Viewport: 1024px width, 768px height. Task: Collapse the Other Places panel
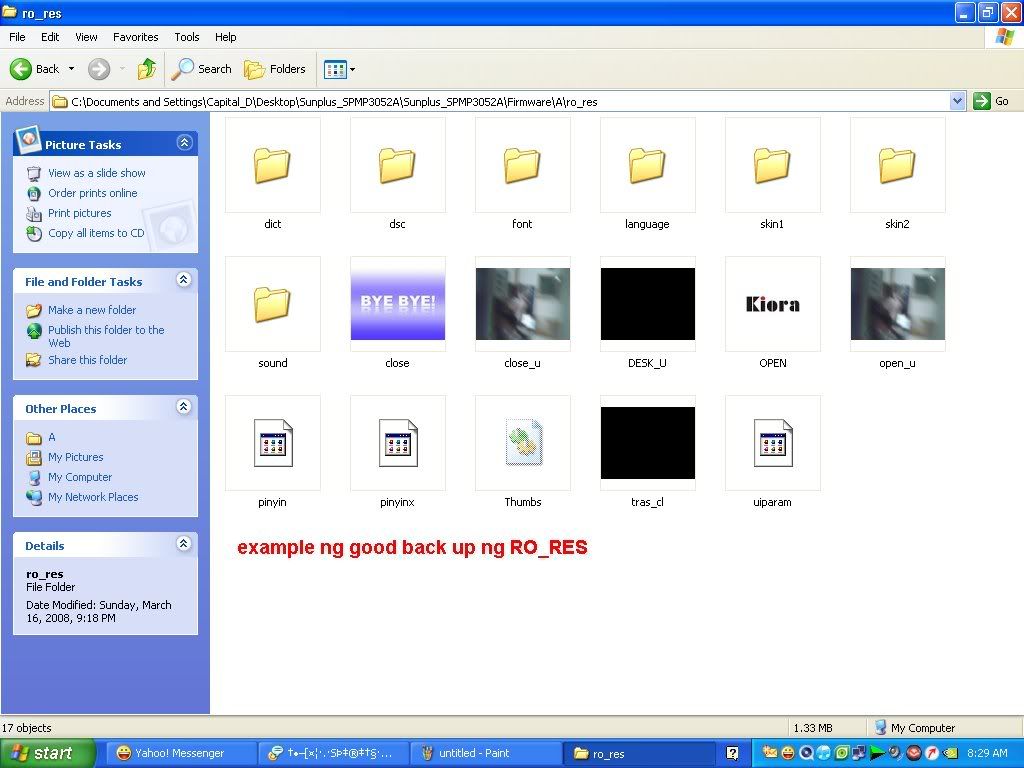pyautogui.click(x=184, y=407)
